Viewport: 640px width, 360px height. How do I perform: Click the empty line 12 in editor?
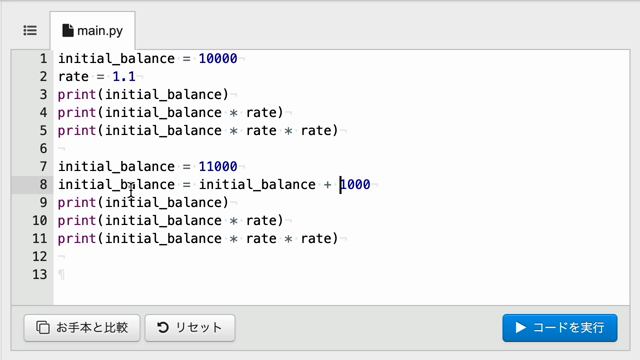pyautogui.click(x=341, y=256)
